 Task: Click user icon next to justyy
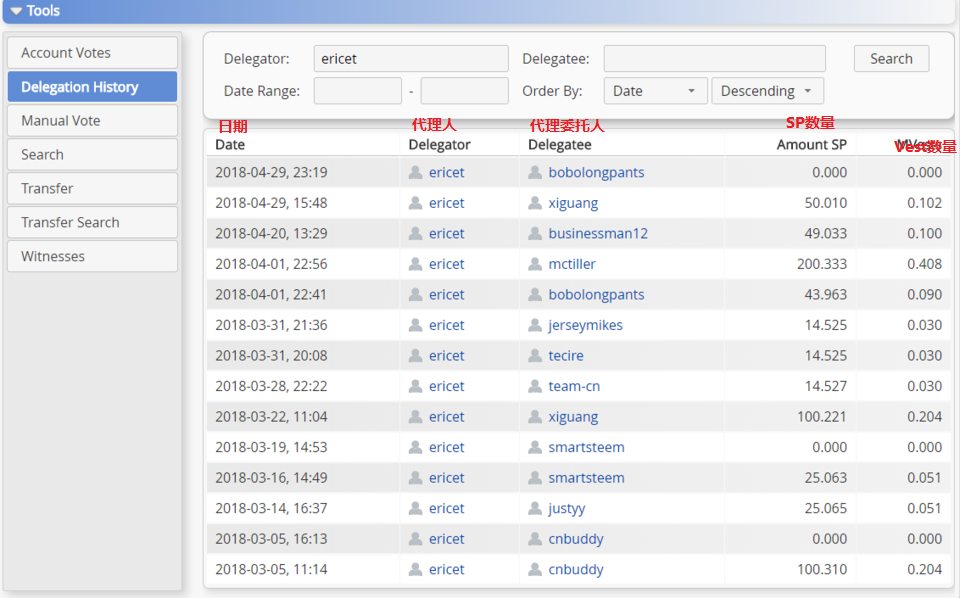pyautogui.click(x=535, y=508)
